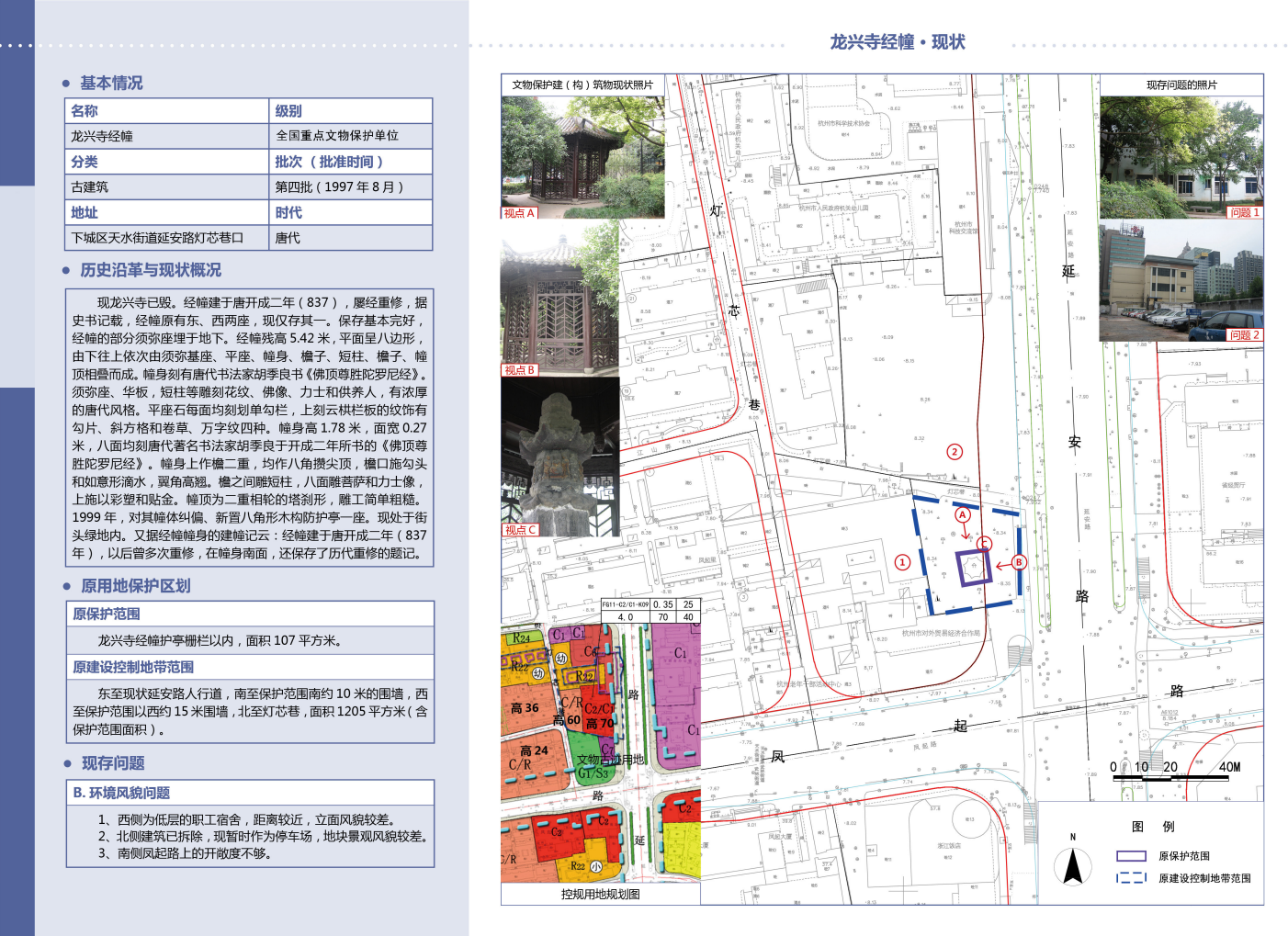Select the 龙兴寺经幢 table cell
Screen dimensions: 1288x936
(x=167, y=136)
